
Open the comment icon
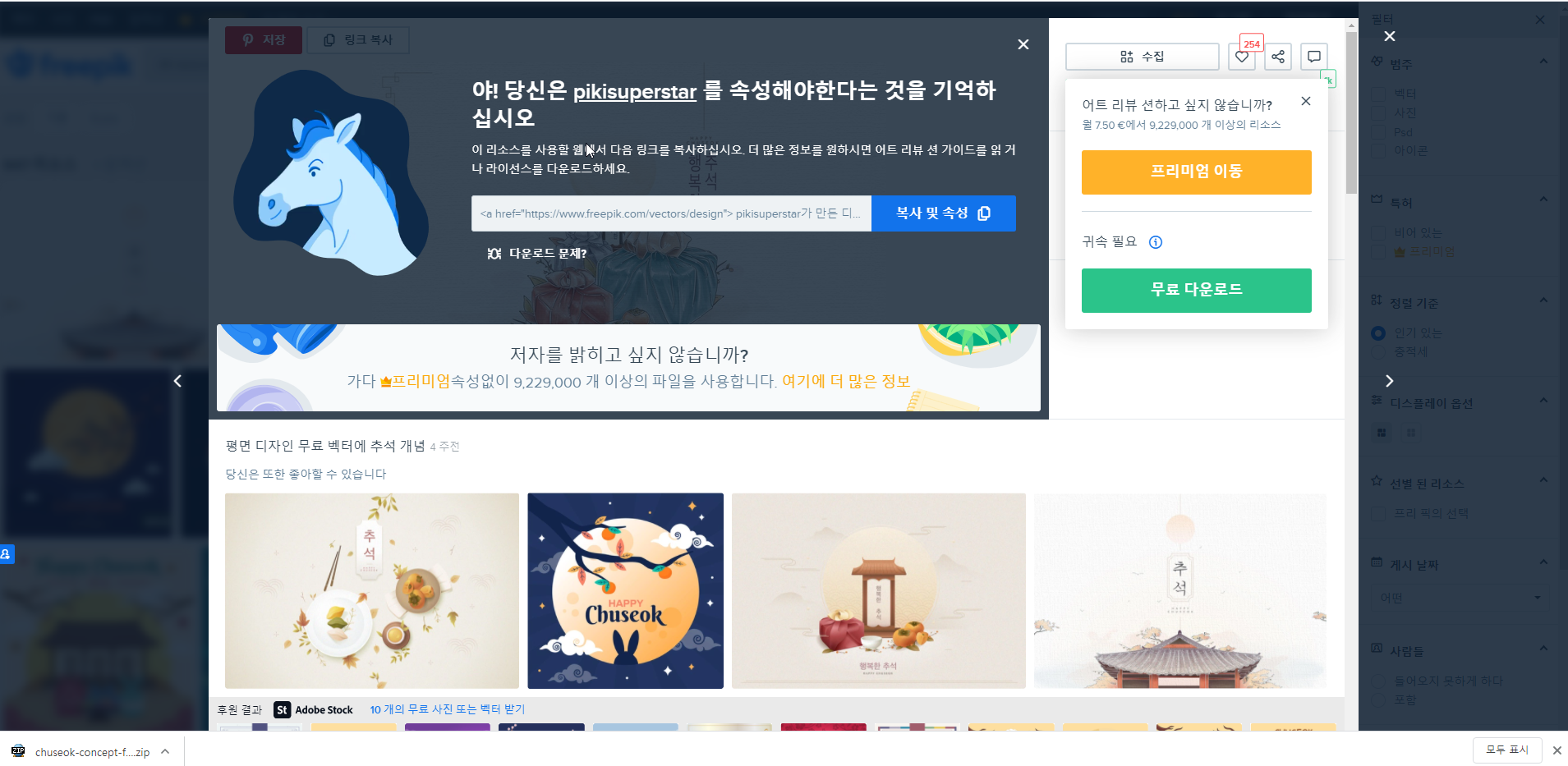[1313, 57]
